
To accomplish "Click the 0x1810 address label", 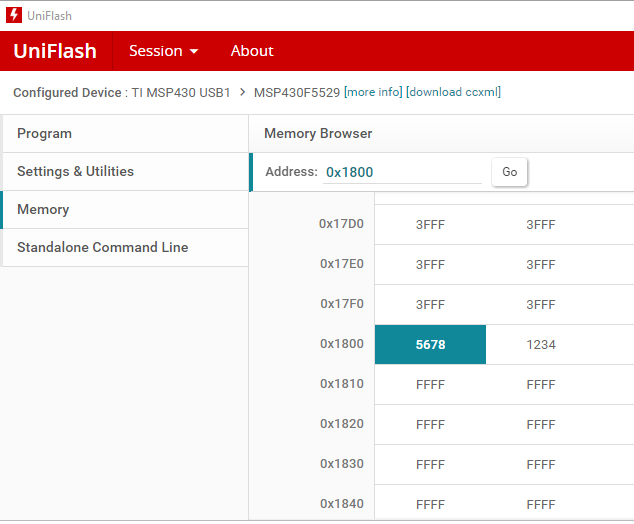I will [342, 384].
